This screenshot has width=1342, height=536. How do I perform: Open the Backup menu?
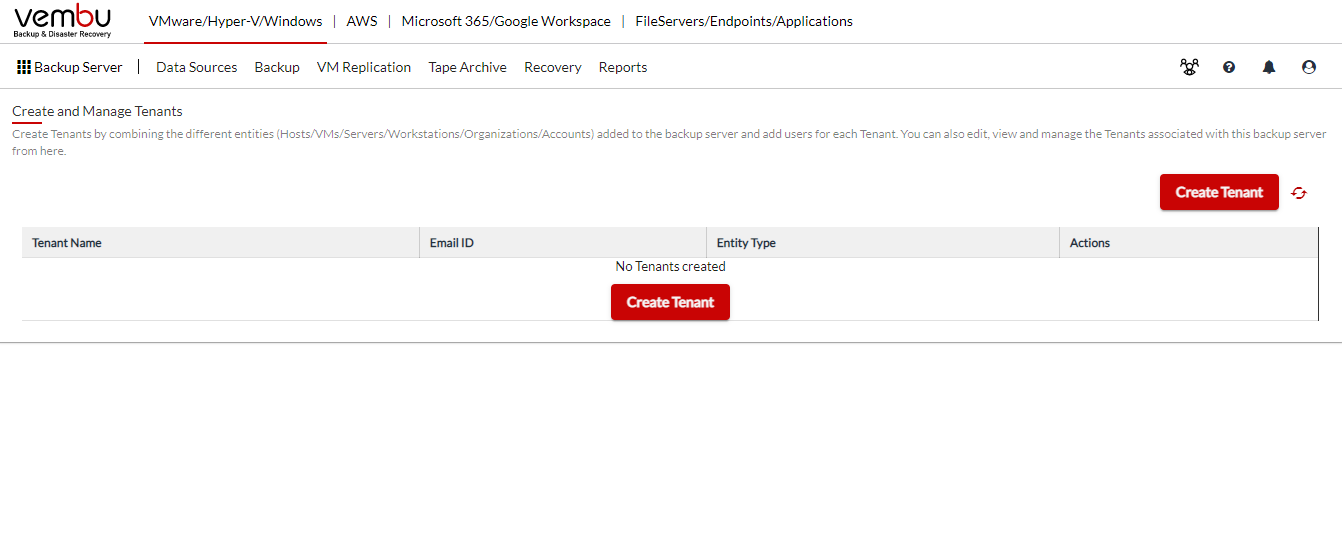277,67
